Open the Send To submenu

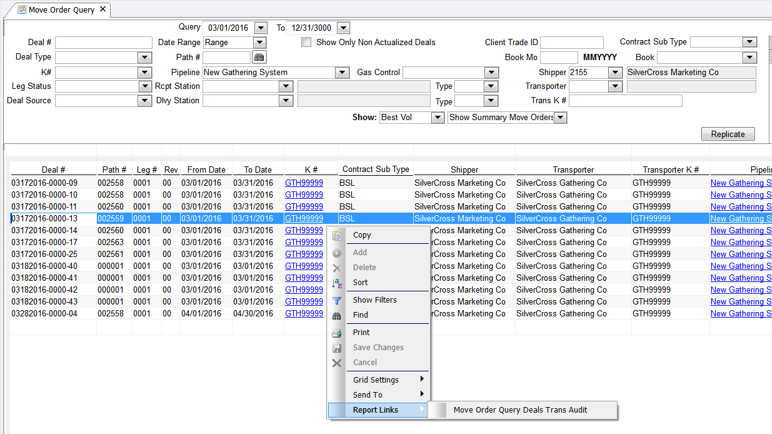pyautogui.click(x=385, y=395)
